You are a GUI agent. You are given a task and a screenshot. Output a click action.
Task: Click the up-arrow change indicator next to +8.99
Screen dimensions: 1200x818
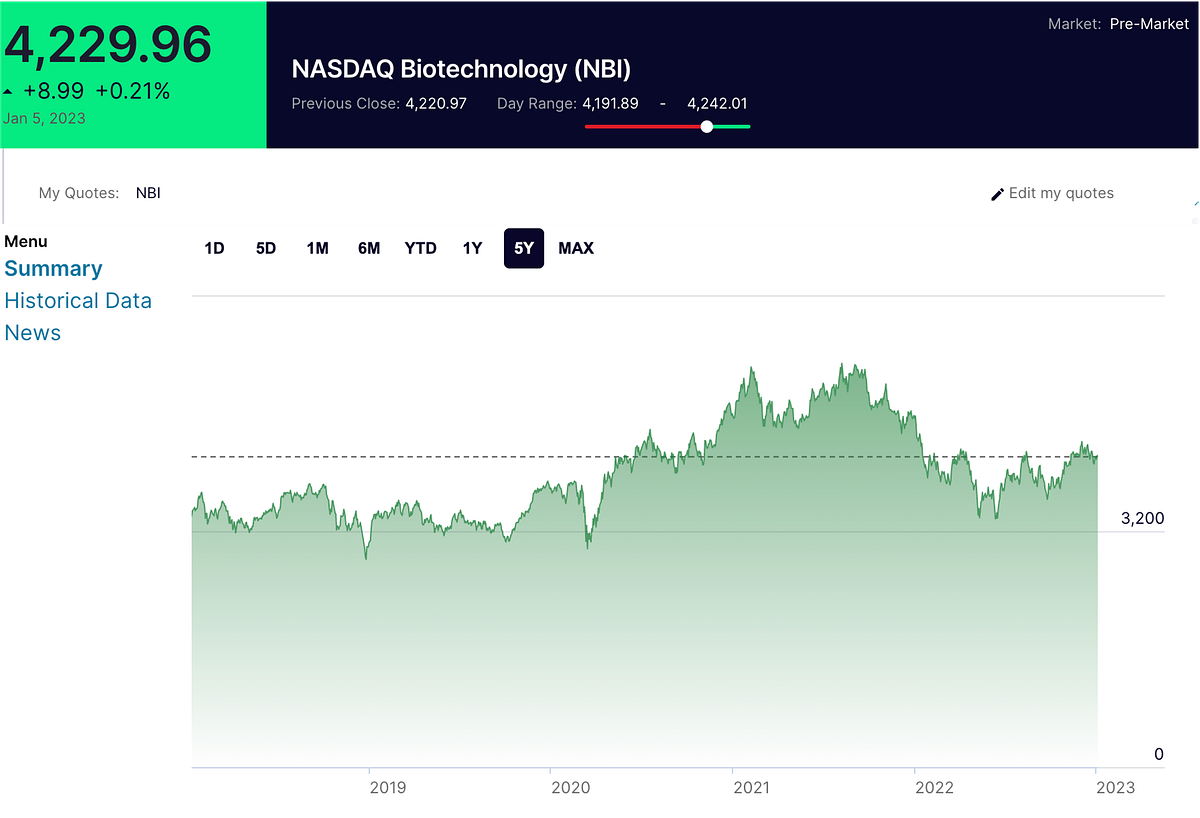(9, 91)
